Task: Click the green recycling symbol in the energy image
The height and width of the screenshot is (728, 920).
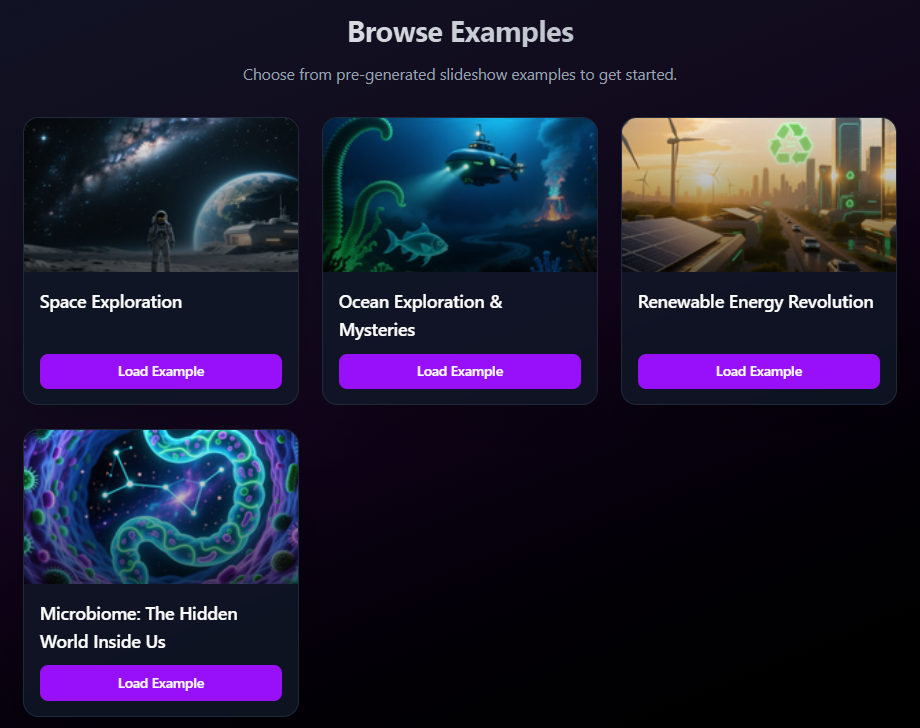Action: click(x=790, y=146)
